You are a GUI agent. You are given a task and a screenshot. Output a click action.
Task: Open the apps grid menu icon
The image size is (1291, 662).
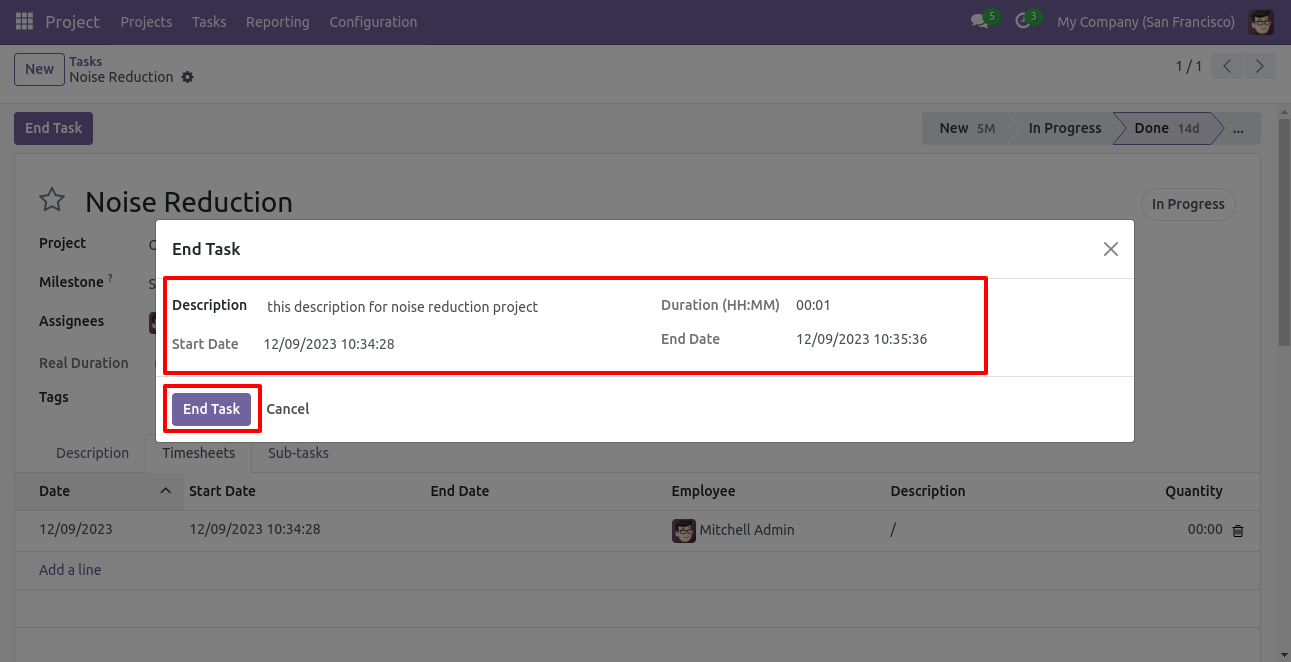point(25,22)
